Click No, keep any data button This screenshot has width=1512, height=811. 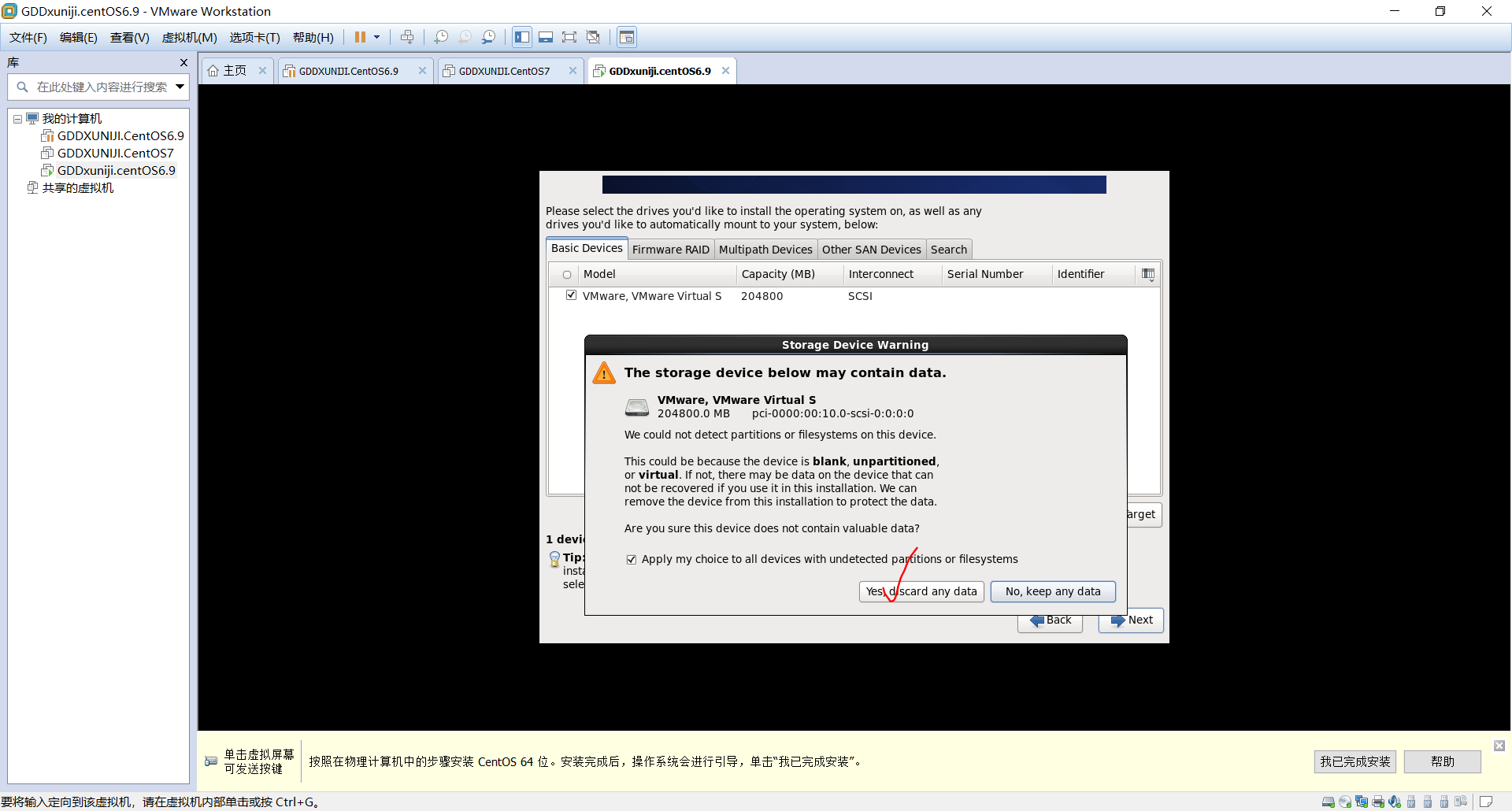(1053, 591)
